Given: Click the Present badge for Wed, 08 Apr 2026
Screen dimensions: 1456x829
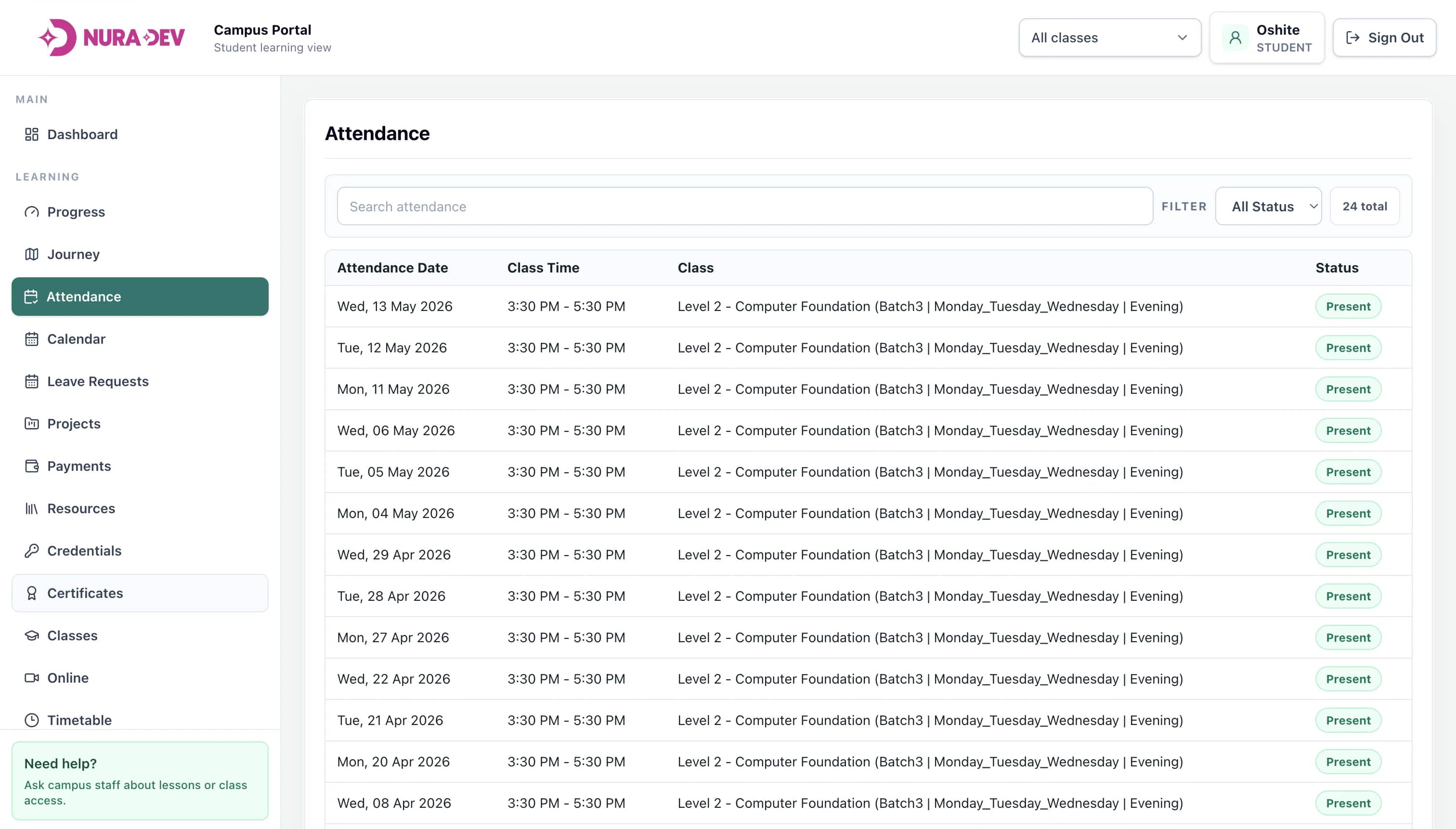Looking at the screenshot, I should click(1348, 803).
